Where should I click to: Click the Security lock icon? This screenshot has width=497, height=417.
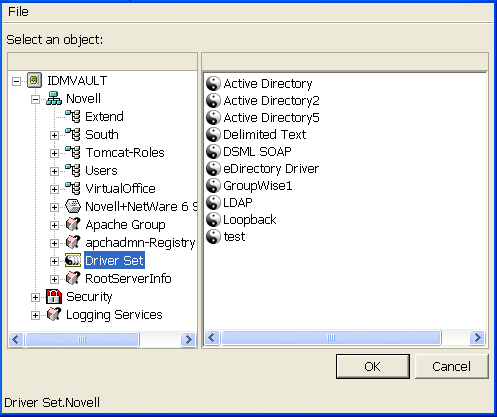pyautogui.click(x=54, y=296)
